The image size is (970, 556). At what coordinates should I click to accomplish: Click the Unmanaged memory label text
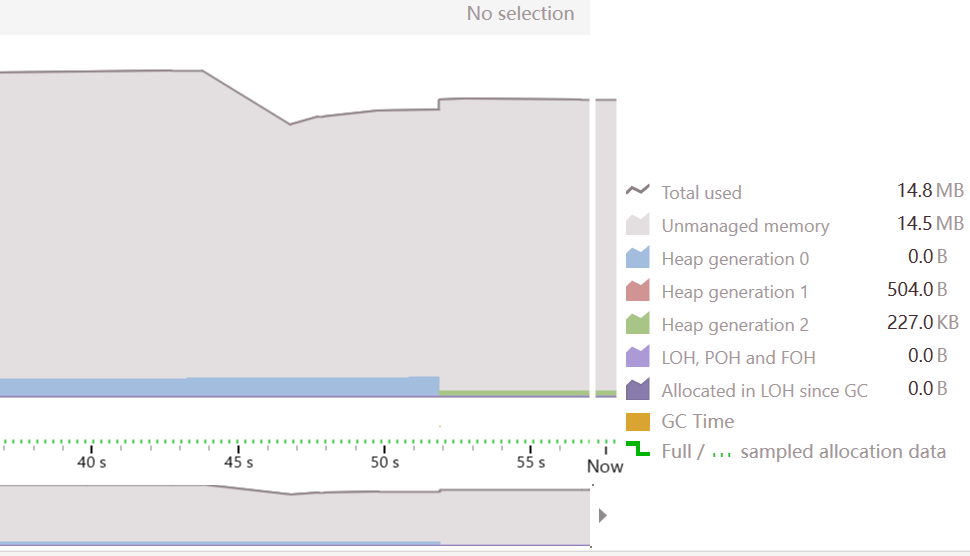click(745, 226)
